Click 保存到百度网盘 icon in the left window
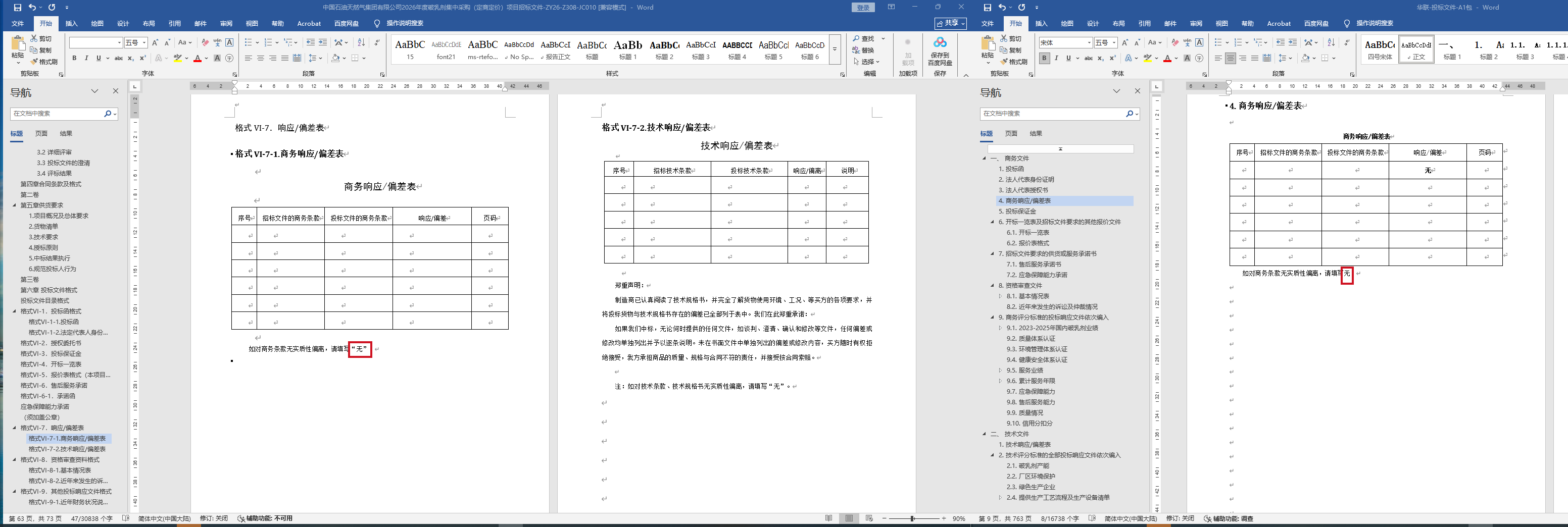The width and height of the screenshot is (1568, 527). 940,50
